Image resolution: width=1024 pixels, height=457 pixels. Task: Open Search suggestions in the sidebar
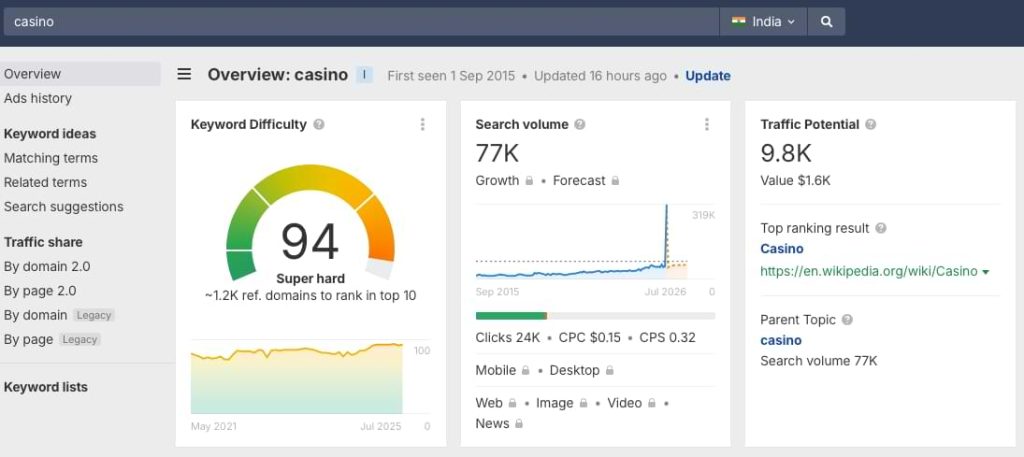click(x=63, y=207)
